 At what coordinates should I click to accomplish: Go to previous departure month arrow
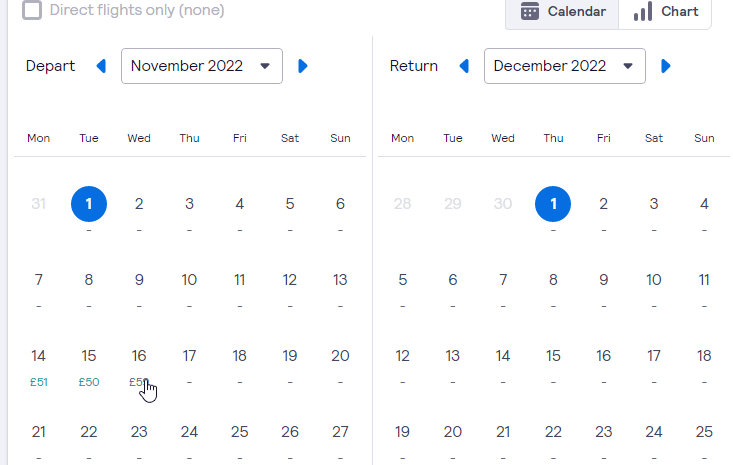101,66
